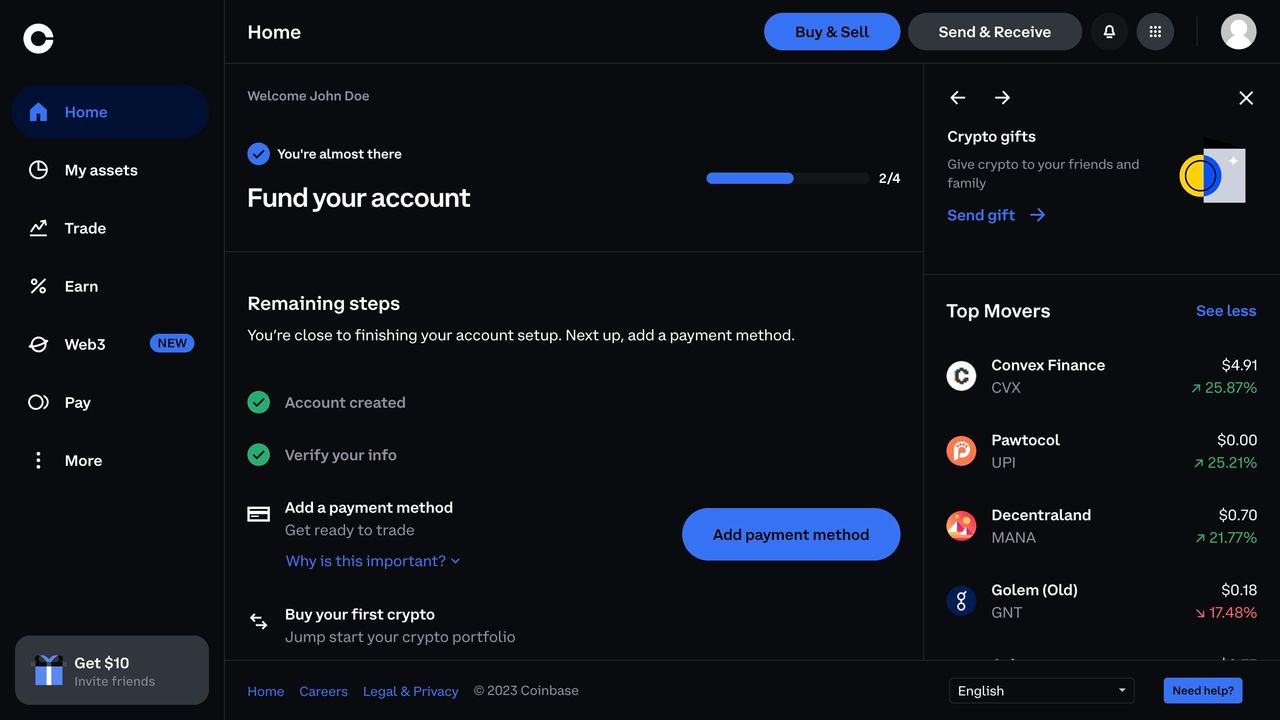This screenshot has width=1280, height=720.
Task: Open the notifications bell
Action: [1109, 32]
